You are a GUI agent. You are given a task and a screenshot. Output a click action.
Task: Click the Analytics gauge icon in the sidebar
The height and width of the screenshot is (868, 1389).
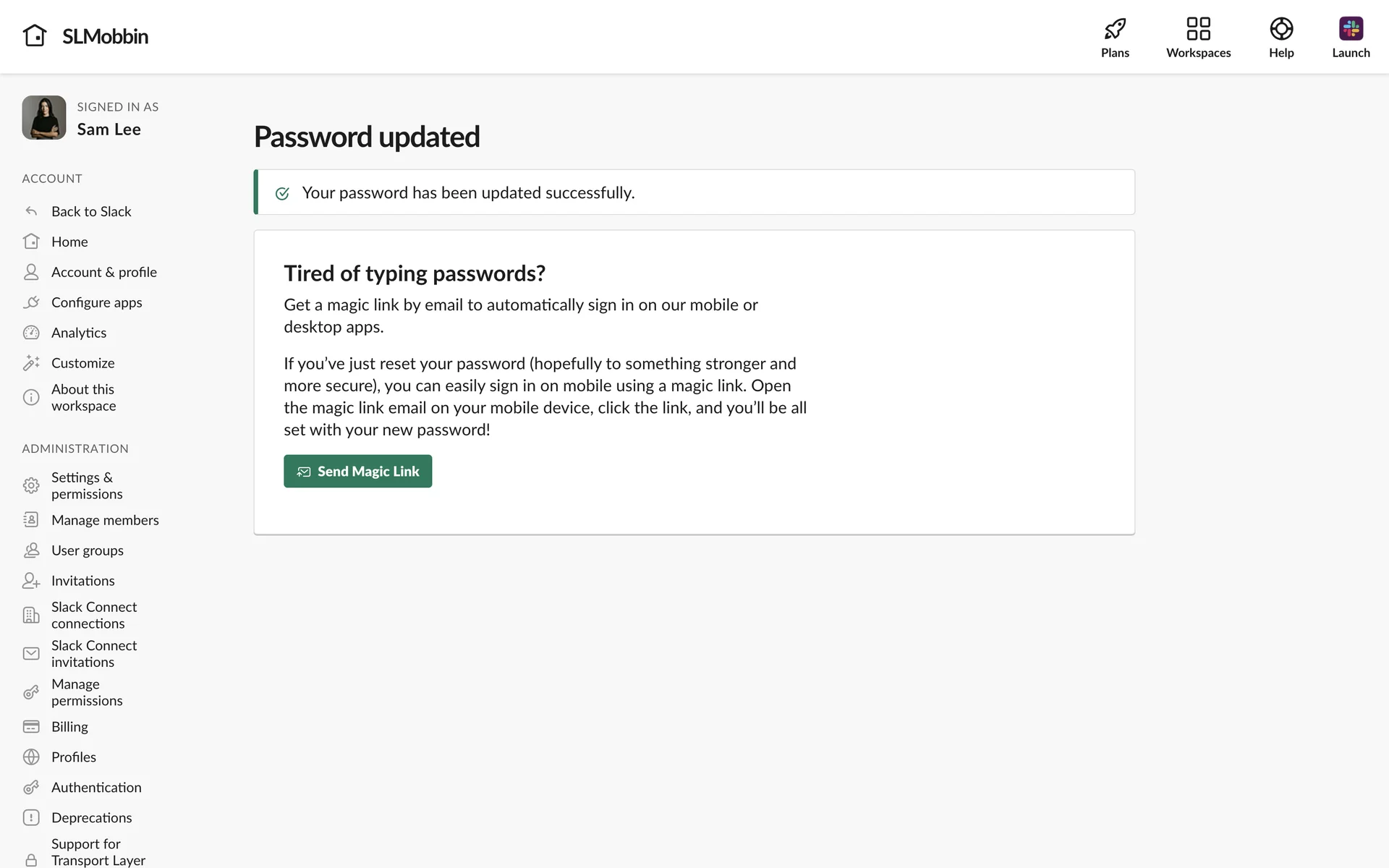(31, 333)
